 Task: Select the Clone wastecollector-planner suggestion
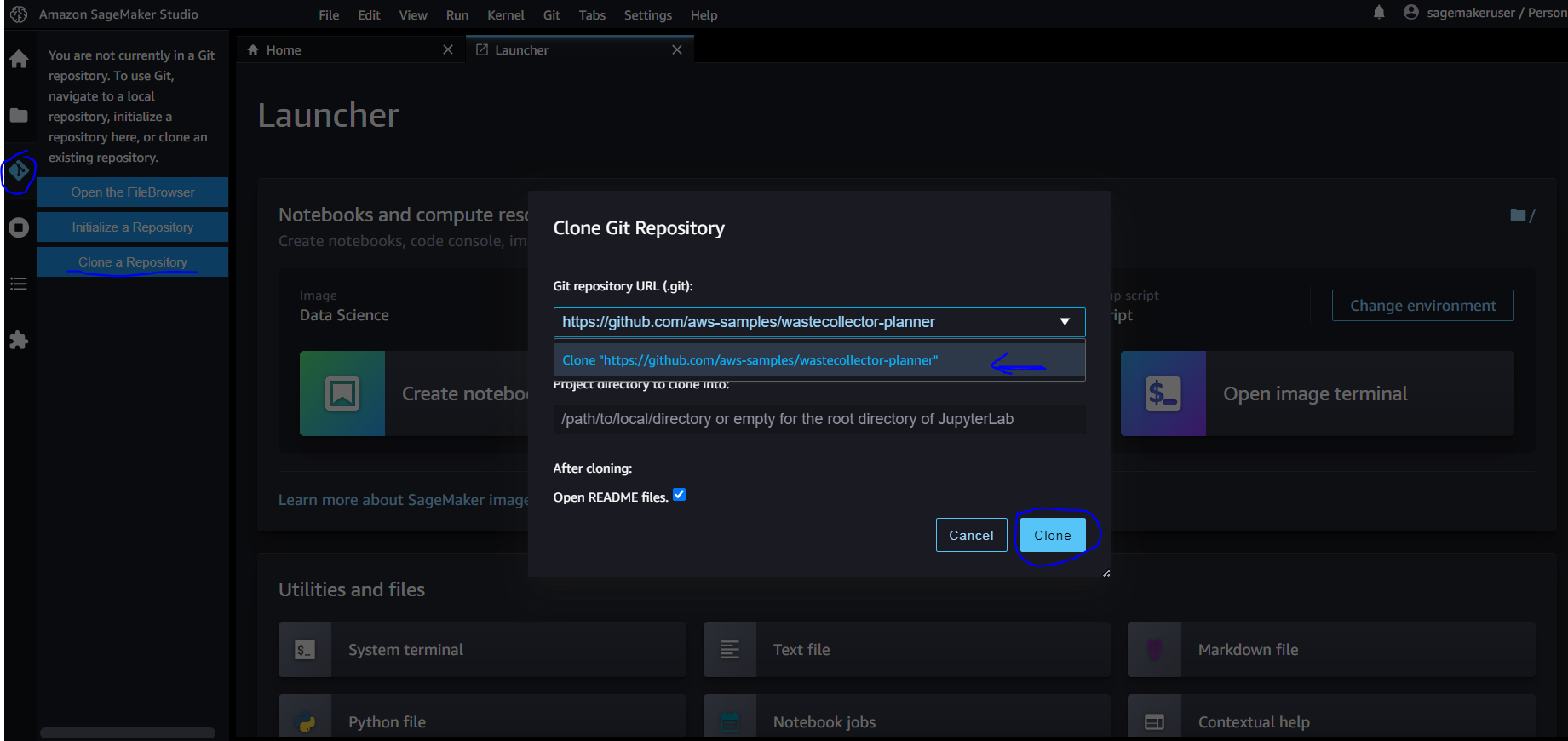pyautogui.click(x=819, y=360)
